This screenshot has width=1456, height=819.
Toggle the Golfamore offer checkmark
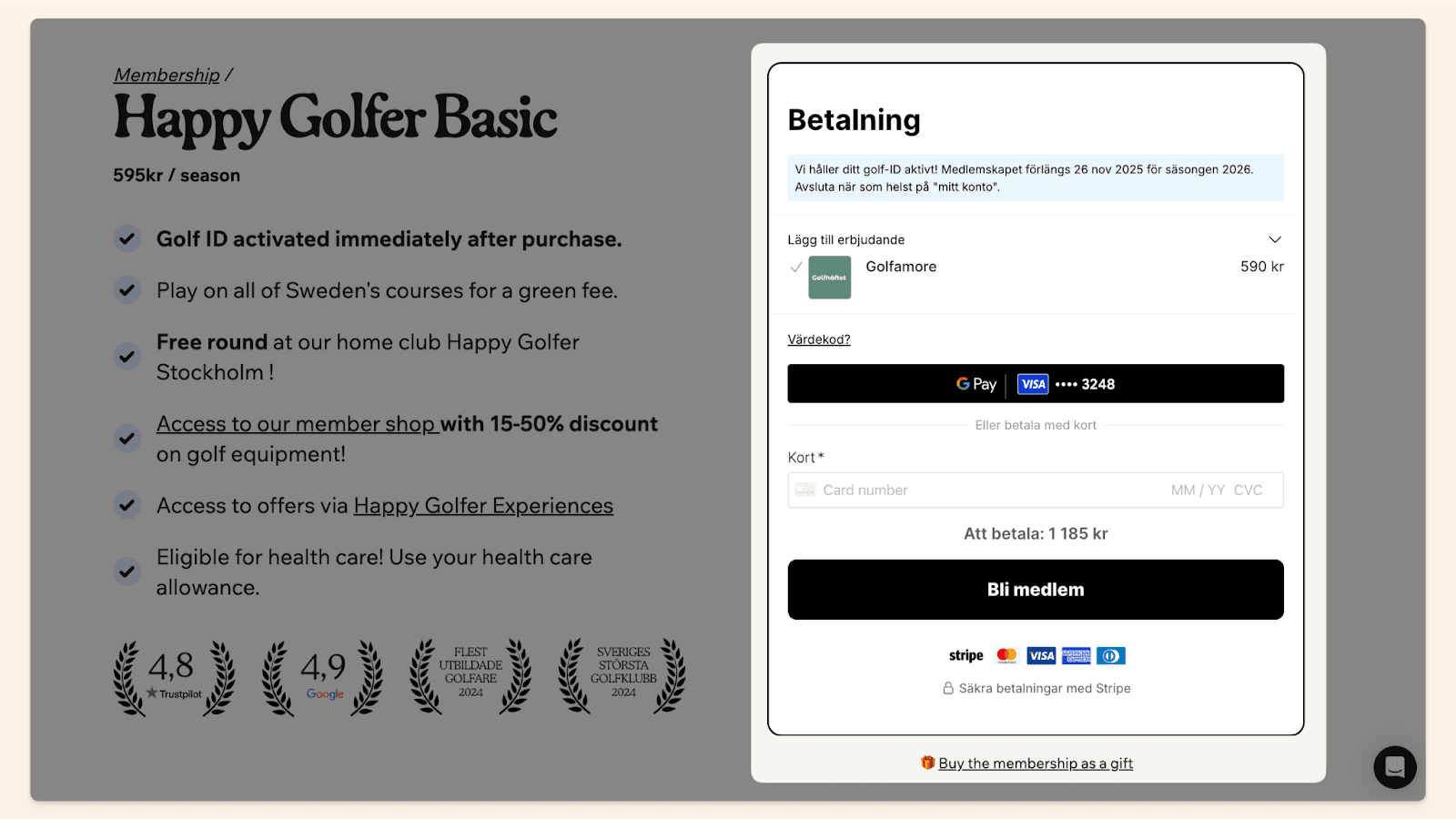[796, 267]
